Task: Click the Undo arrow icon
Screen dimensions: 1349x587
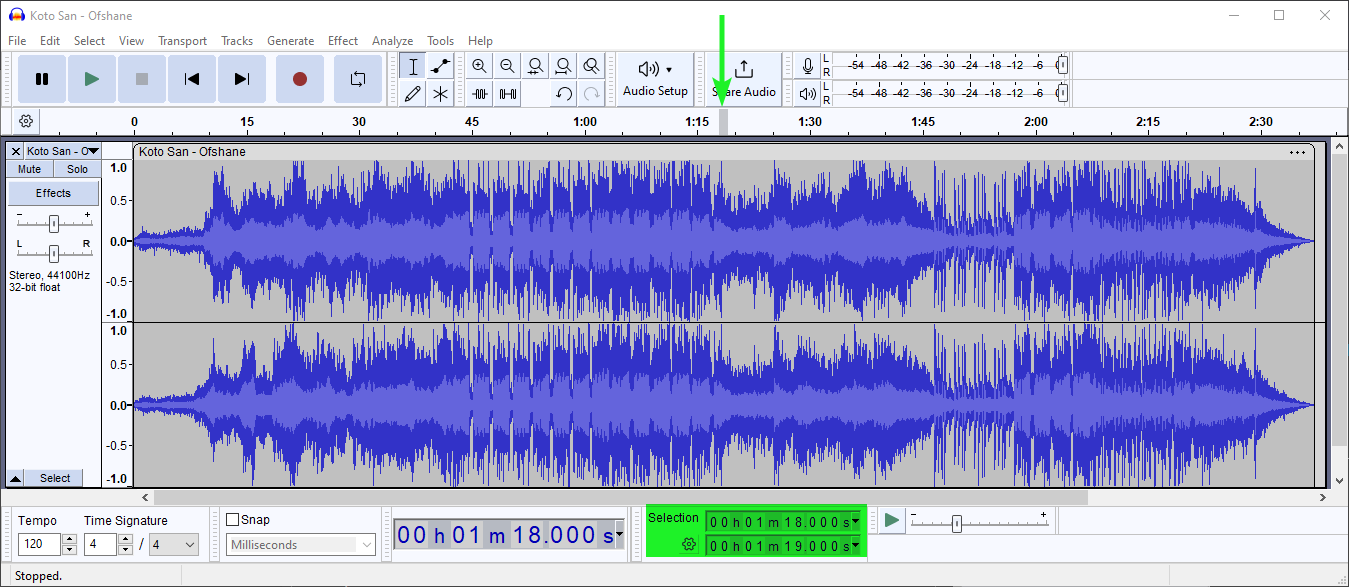Action: 564,94
